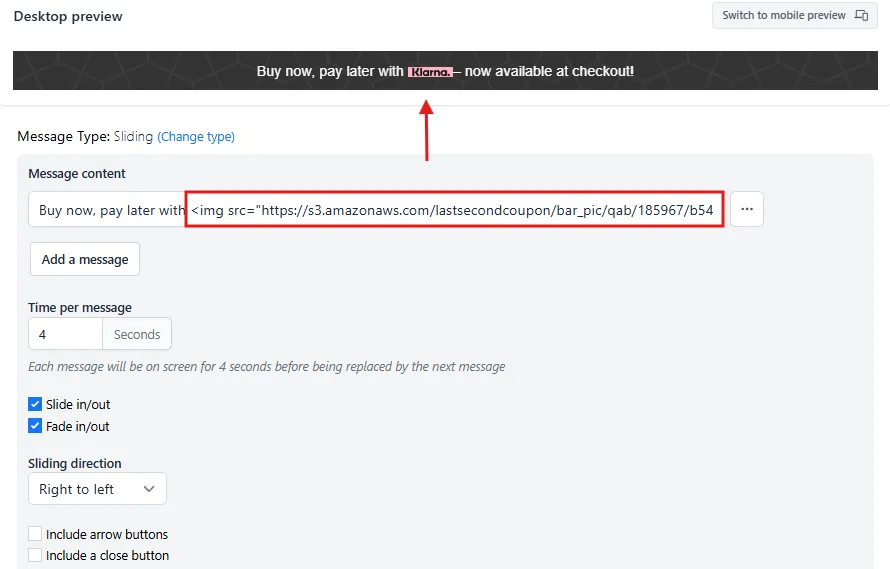890x569 pixels.
Task: Switch to mobile preview
Action: click(x=795, y=15)
